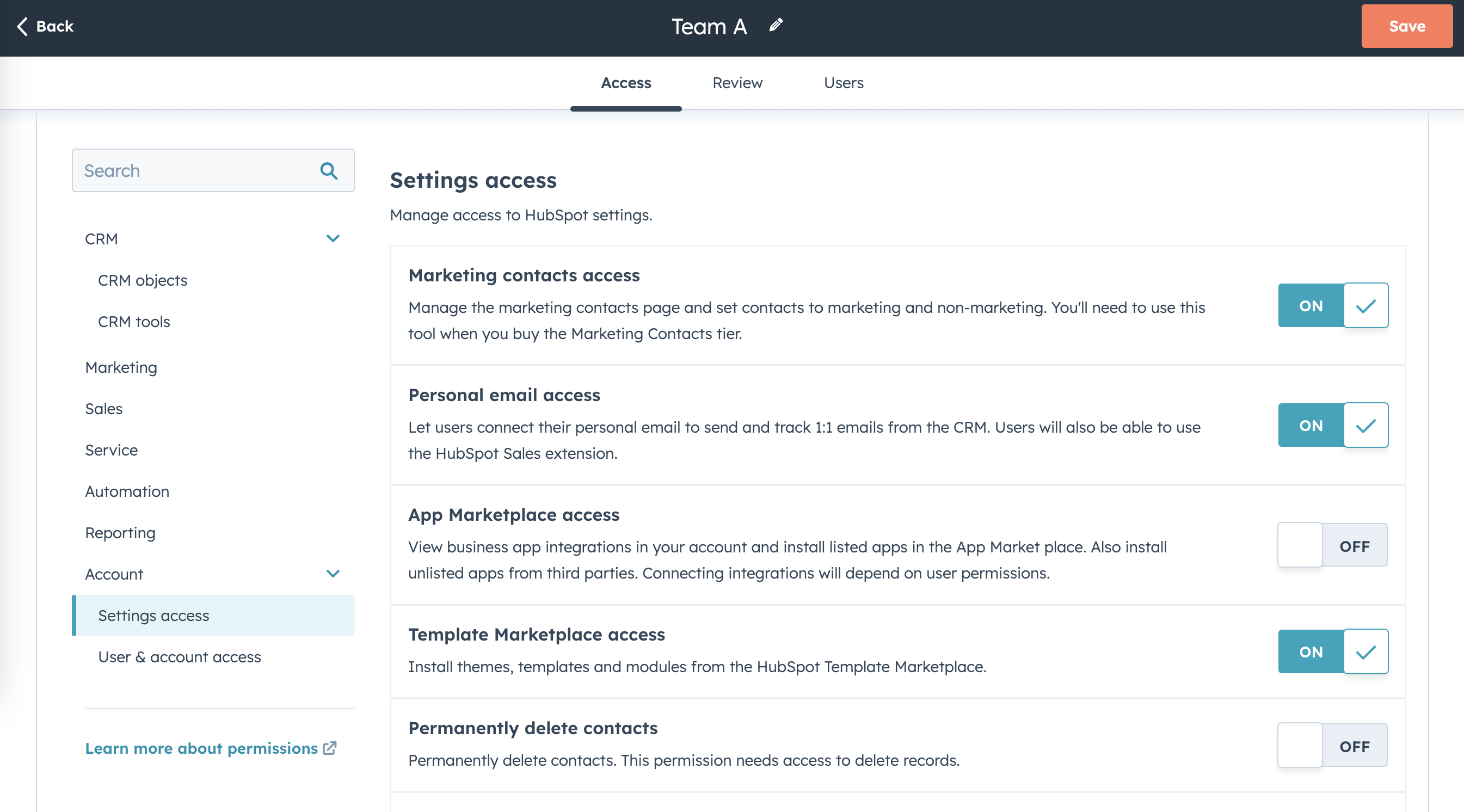Enable Permanently delete contacts toggle
Image resolution: width=1464 pixels, height=812 pixels.
1333,745
